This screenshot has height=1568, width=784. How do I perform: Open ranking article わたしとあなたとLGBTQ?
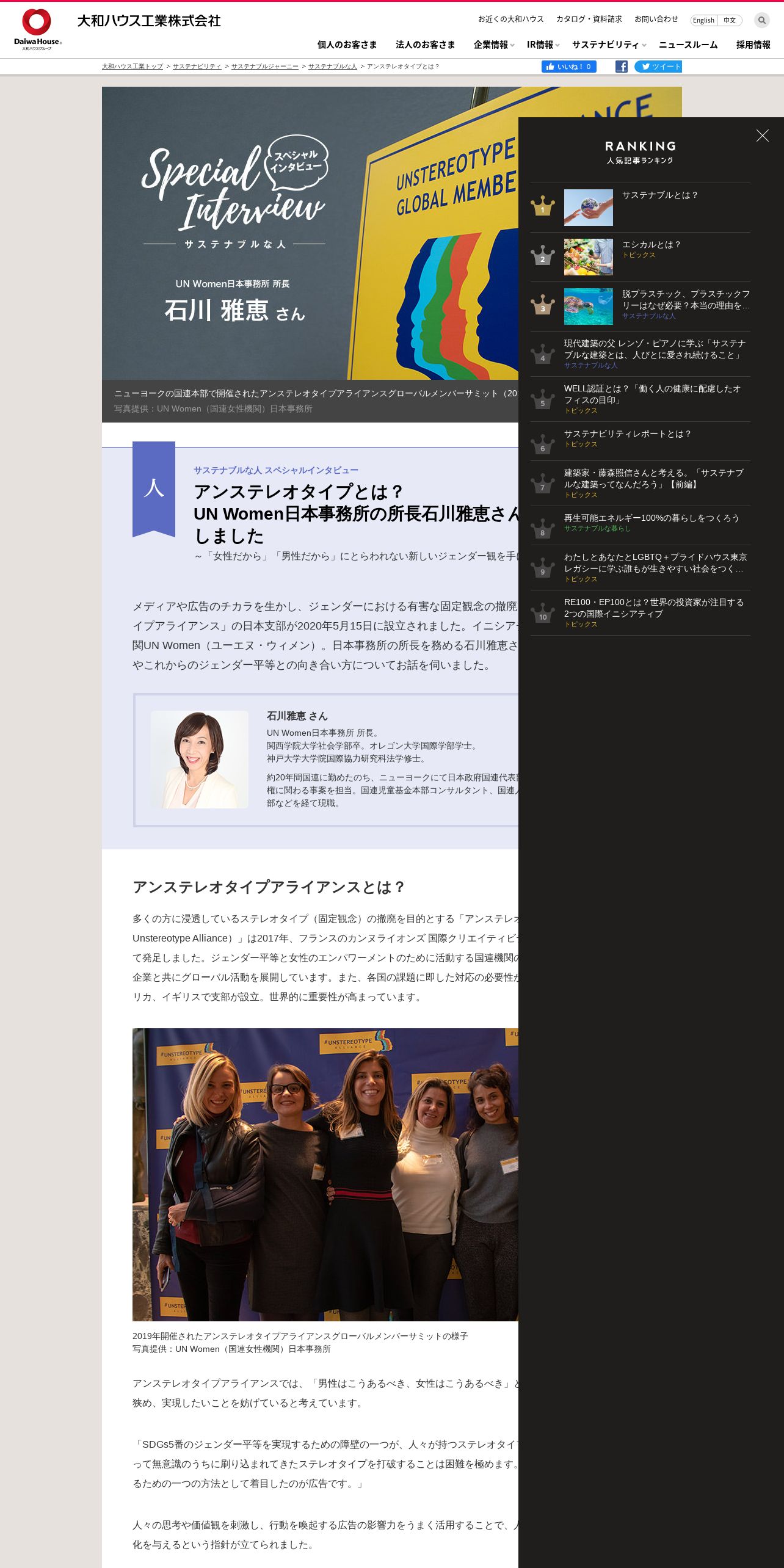[x=655, y=562]
